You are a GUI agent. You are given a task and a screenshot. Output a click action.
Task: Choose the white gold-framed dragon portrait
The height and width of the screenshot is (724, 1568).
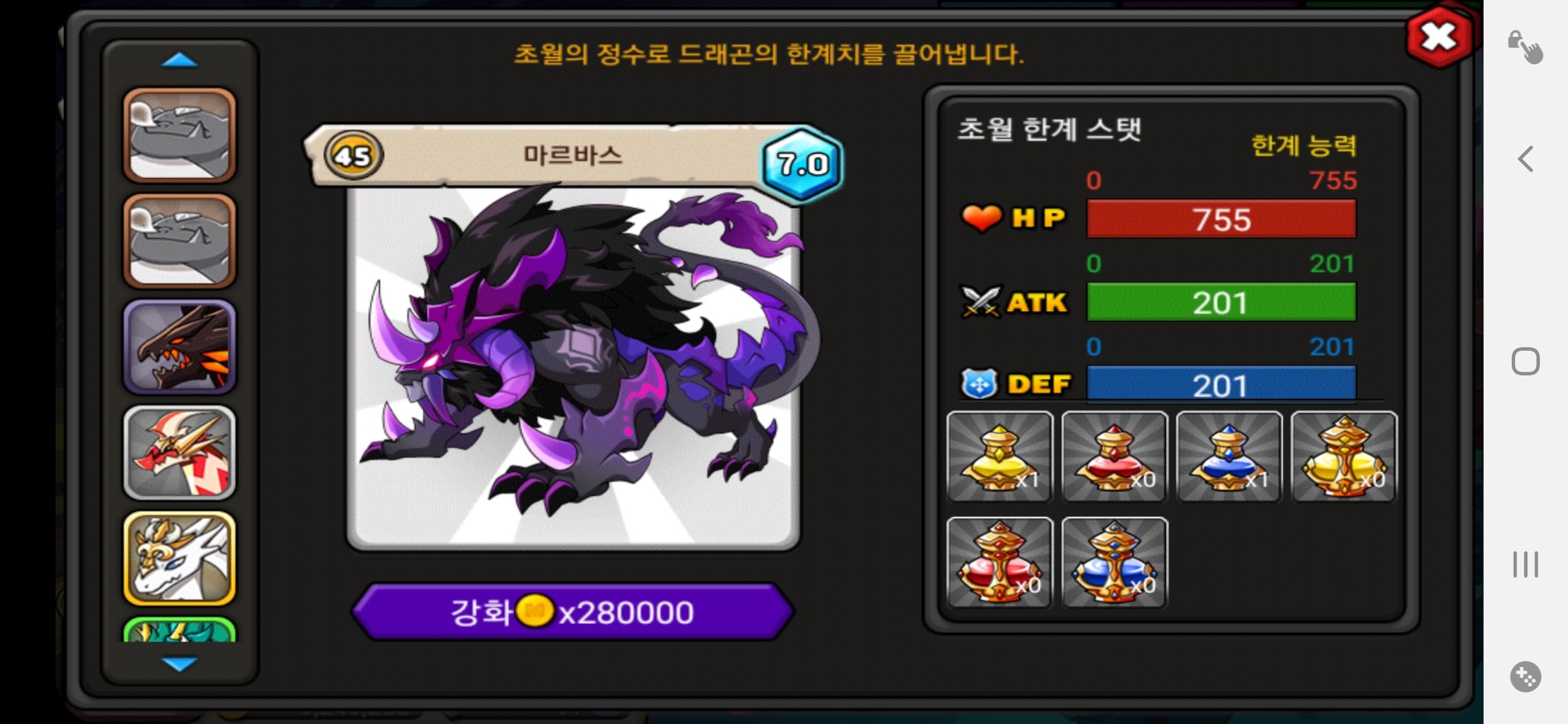180,558
